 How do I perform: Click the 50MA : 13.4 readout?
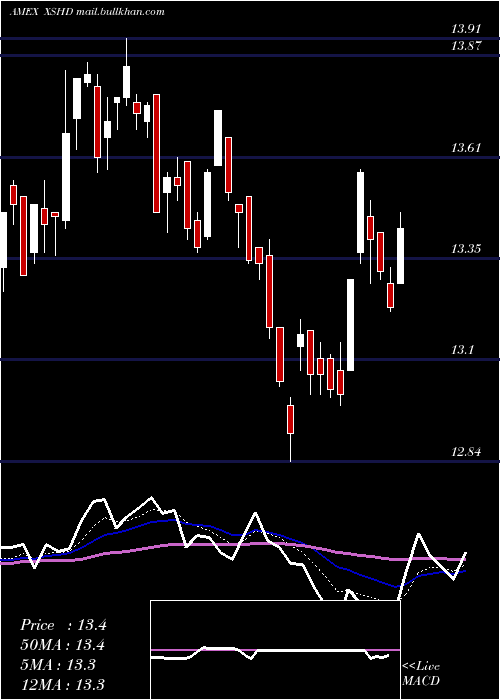click(x=62, y=645)
